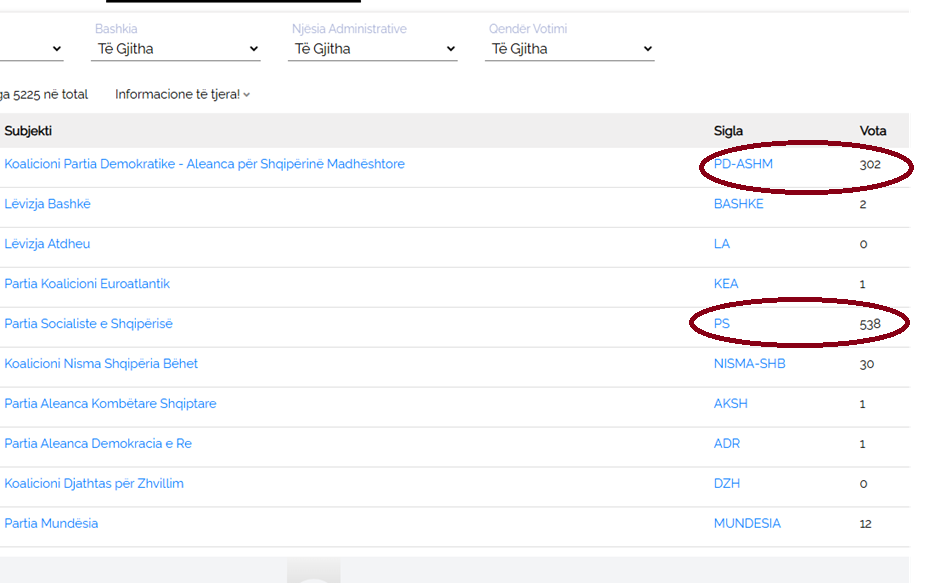Open Partia Socialiste e Shqipërisë link
The height and width of the screenshot is (583, 935).
click(88, 324)
